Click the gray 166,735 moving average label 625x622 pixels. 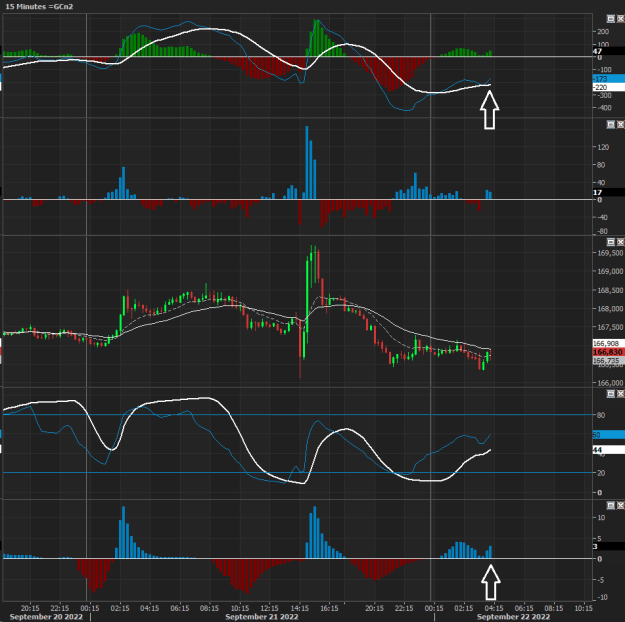click(x=608, y=360)
